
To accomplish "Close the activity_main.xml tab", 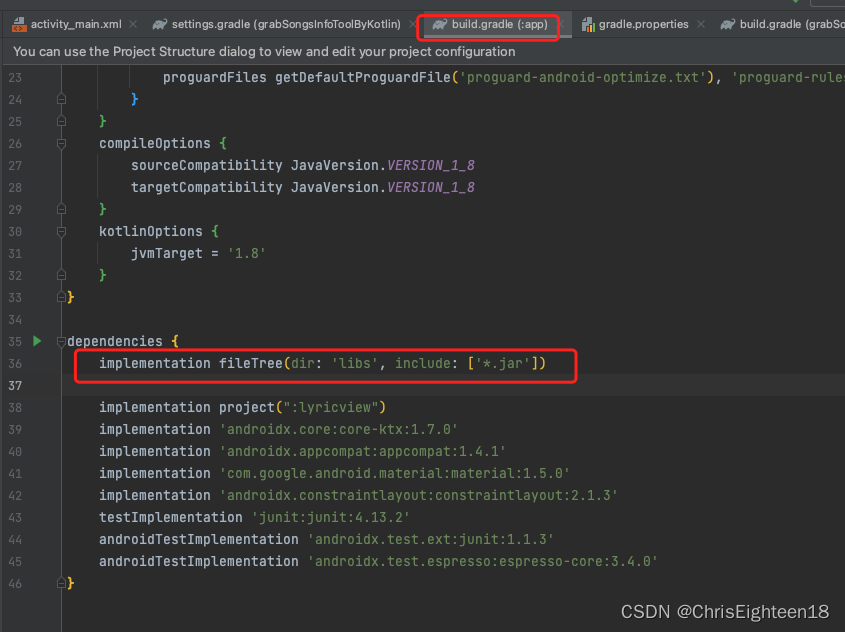I will click(133, 24).
